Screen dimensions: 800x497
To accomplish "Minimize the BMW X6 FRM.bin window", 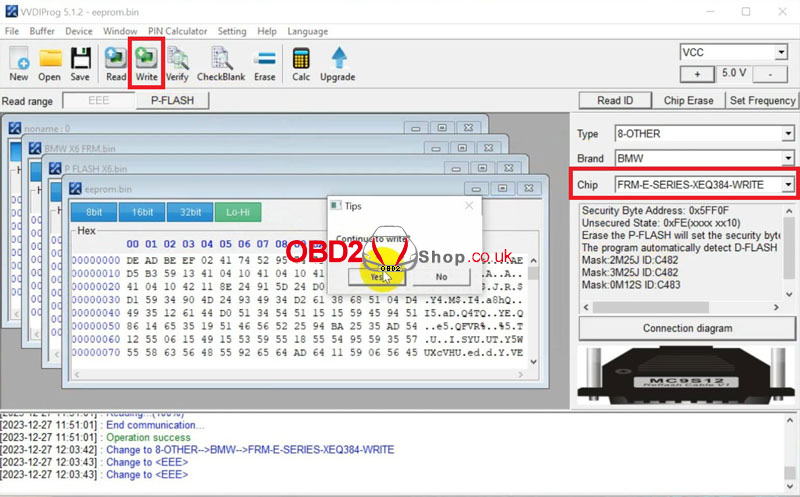I will tap(436, 148).
